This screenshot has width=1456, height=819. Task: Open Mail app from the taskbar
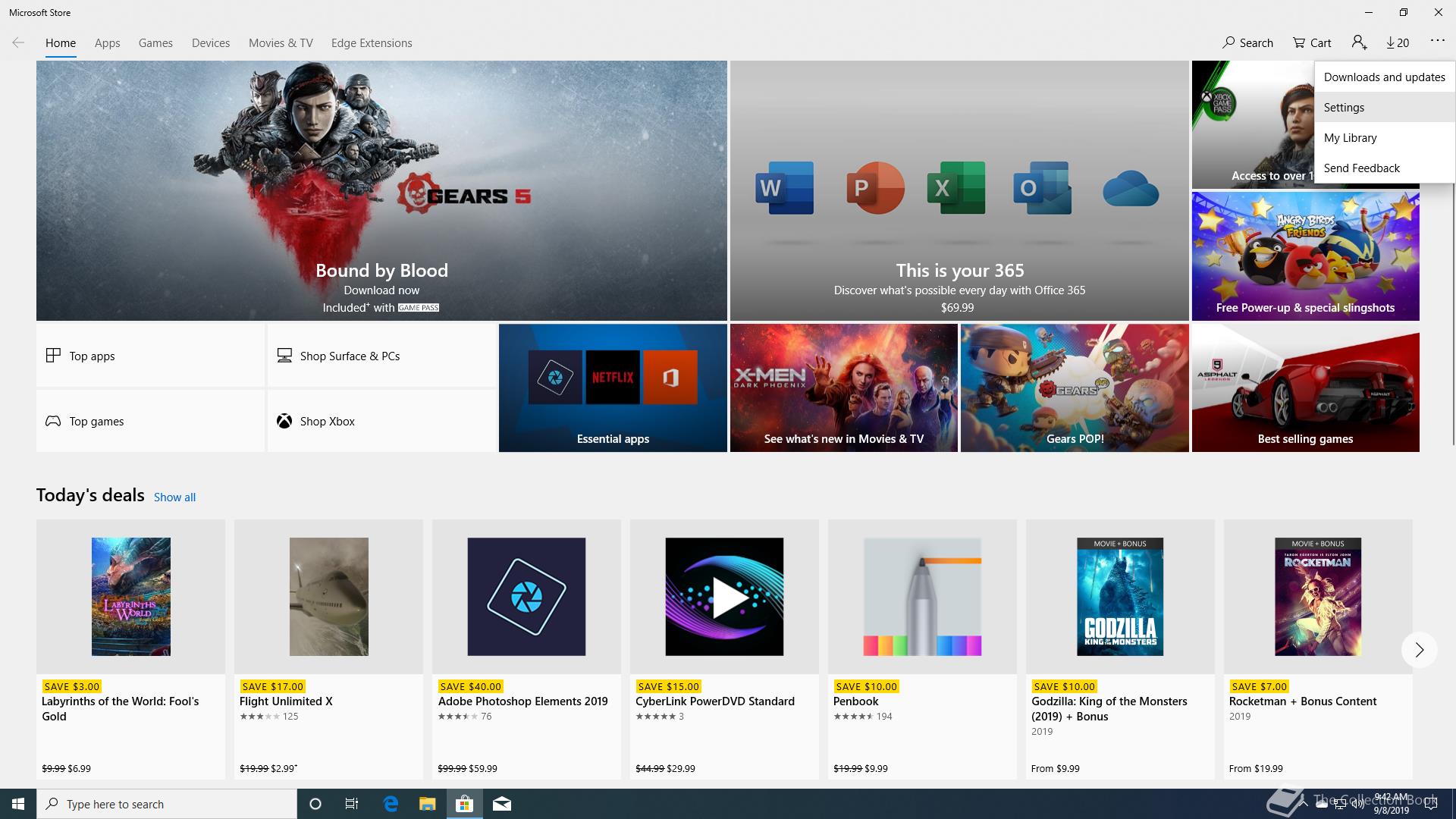(502, 804)
